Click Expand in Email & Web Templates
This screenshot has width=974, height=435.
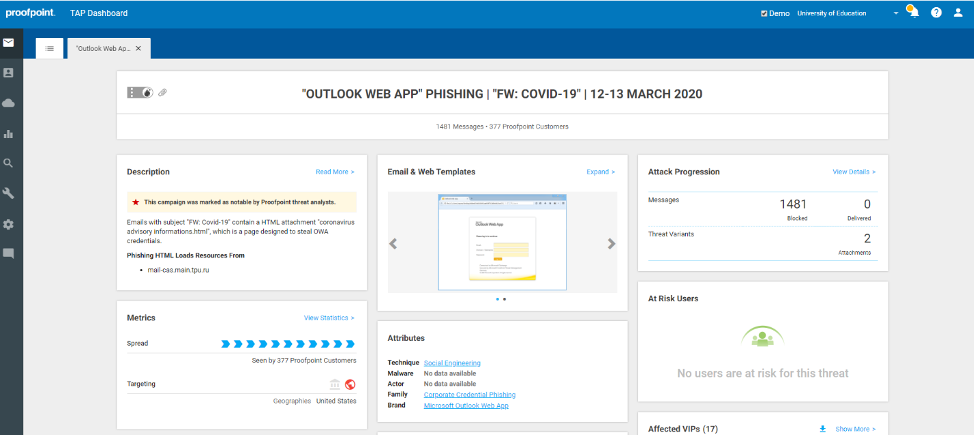[x=601, y=172]
